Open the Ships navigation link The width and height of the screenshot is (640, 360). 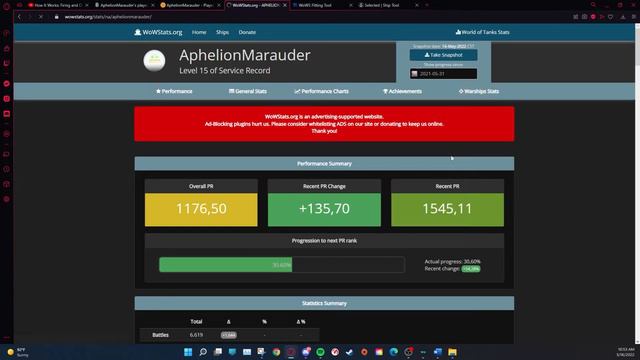click(x=222, y=32)
